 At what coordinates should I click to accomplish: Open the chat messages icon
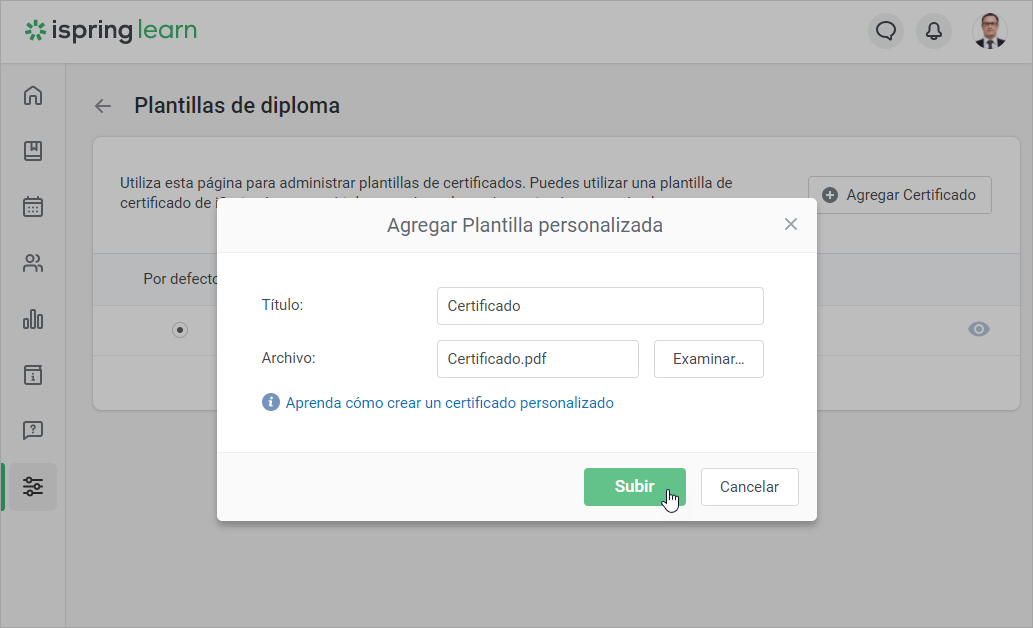coord(885,31)
